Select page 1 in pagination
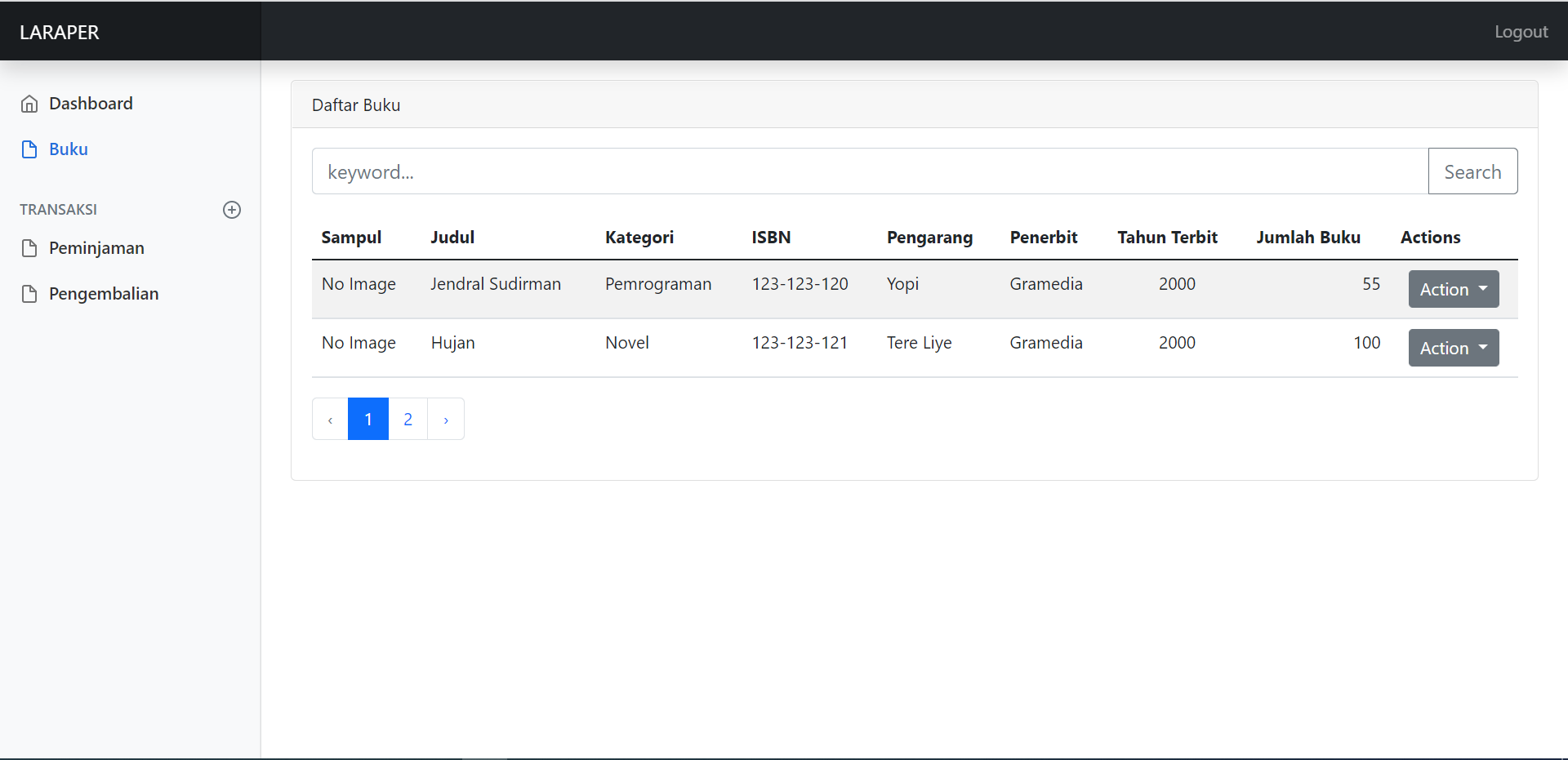This screenshot has width=1568, height=760. coord(368,419)
